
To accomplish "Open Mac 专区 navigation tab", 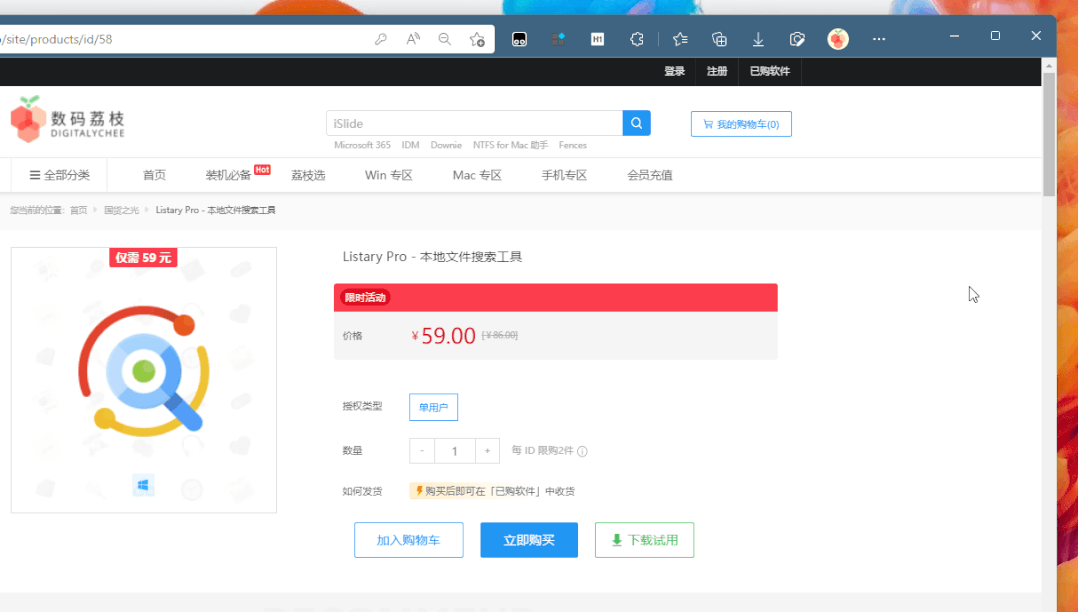I will click(477, 175).
